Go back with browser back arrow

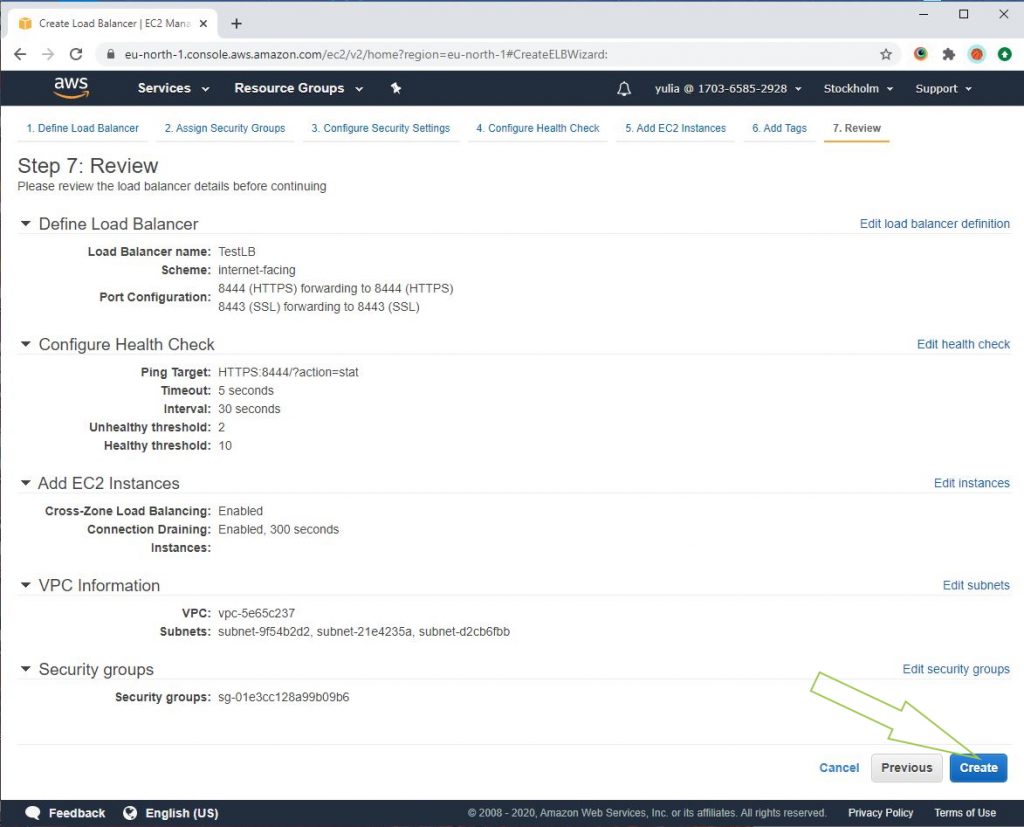20,54
